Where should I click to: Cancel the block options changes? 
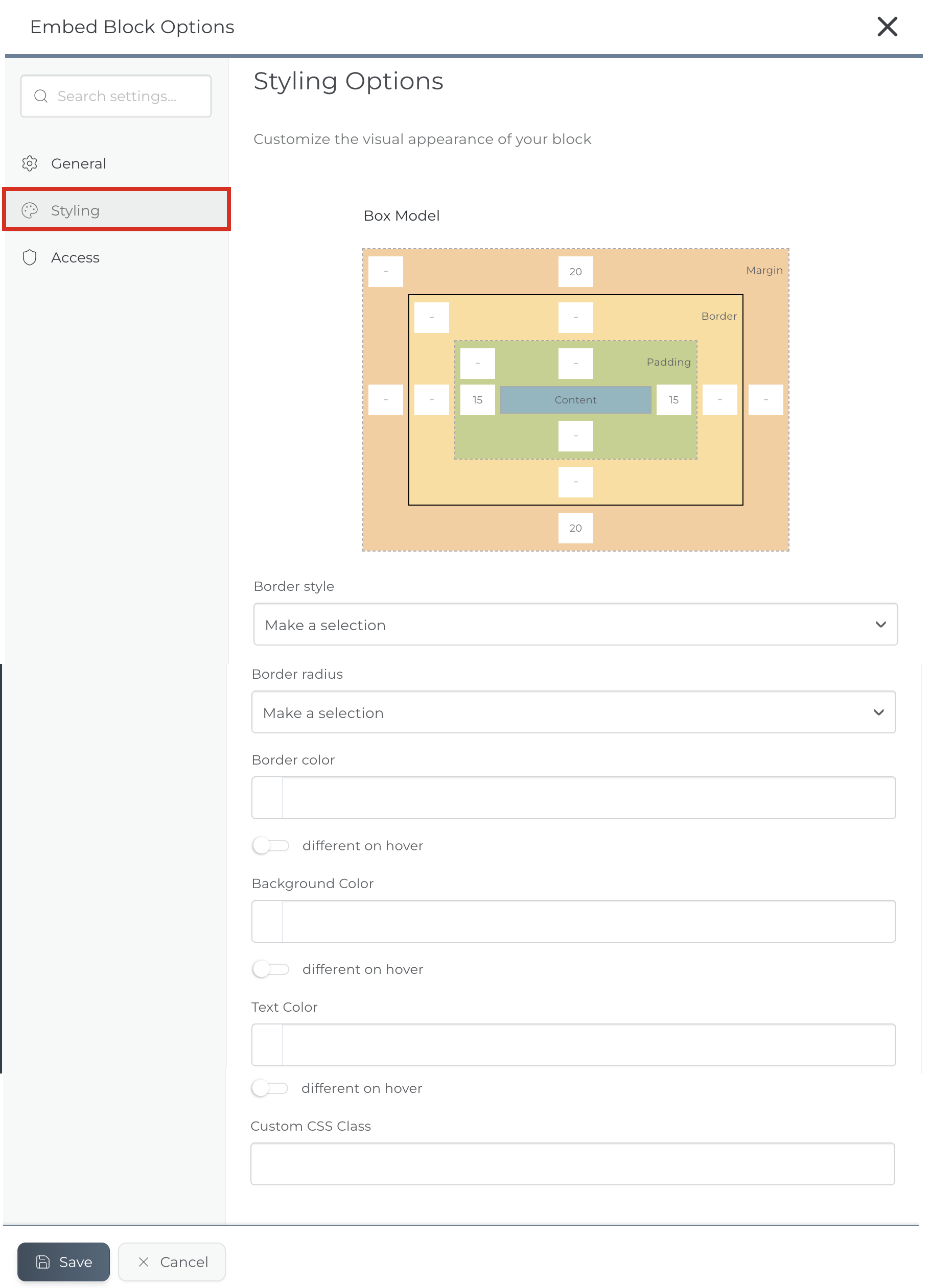[x=172, y=1262]
